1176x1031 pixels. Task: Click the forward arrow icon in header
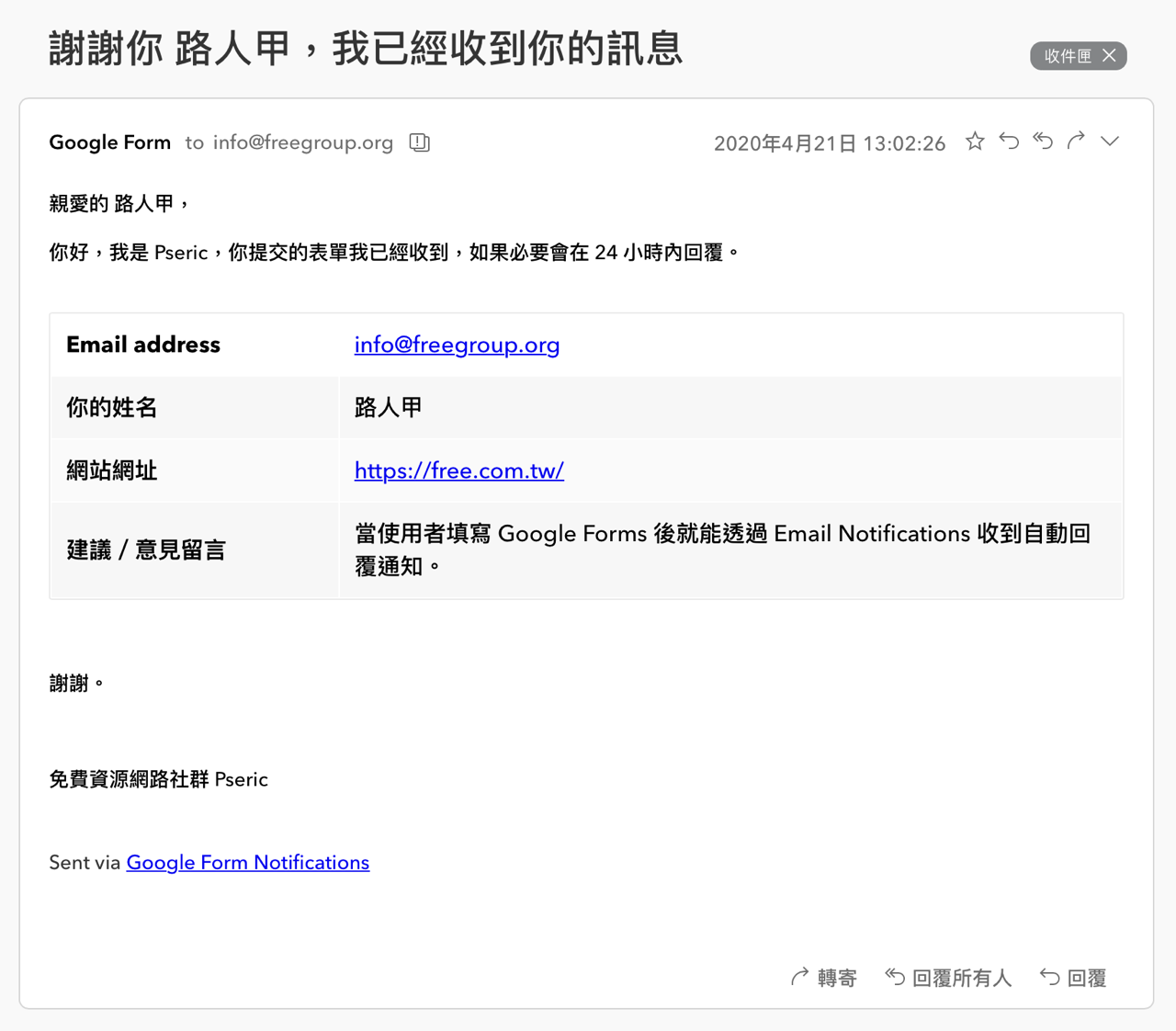(x=1076, y=142)
